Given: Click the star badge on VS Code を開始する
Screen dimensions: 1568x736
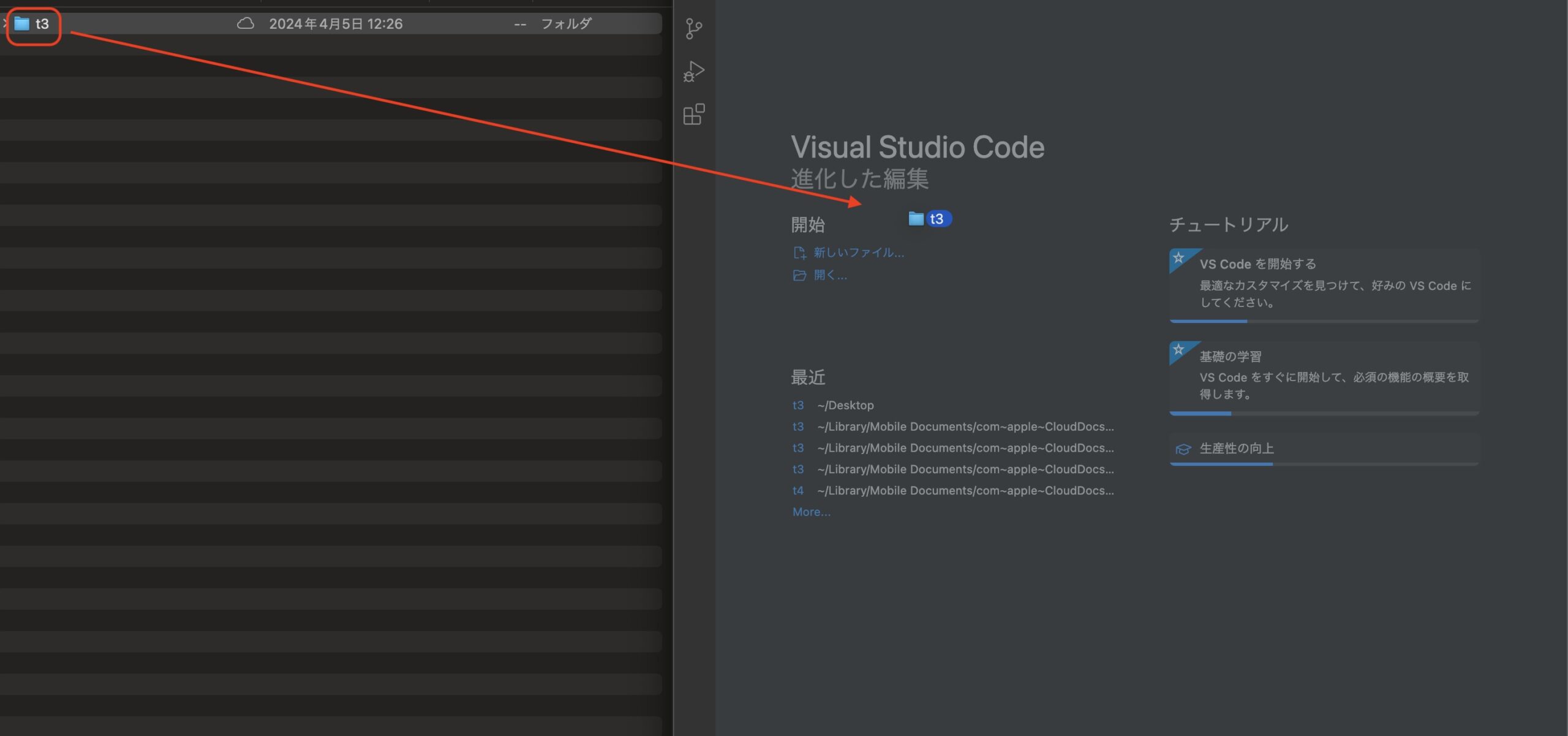Looking at the screenshot, I should pyautogui.click(x=1178, y=257).
